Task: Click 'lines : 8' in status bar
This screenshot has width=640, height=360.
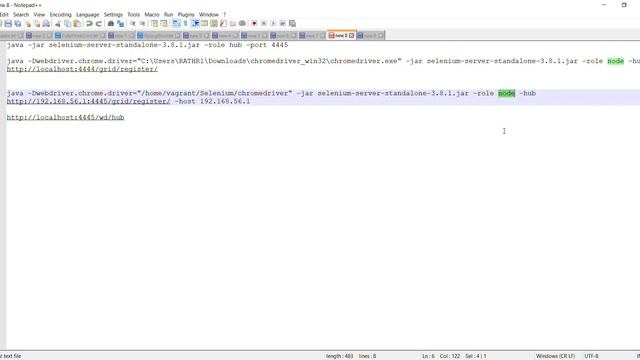Action: (x=367, y=356)
